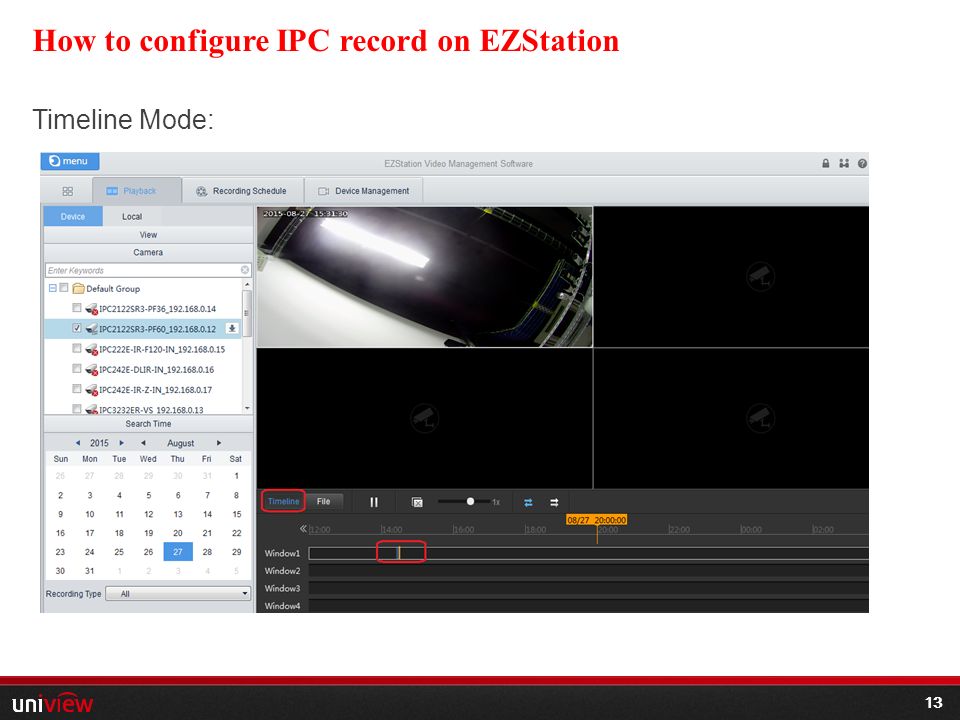Click camera list scrollbar up arrow
The height and width of the screenshot is (720, 960).
[x=247, y=285]
